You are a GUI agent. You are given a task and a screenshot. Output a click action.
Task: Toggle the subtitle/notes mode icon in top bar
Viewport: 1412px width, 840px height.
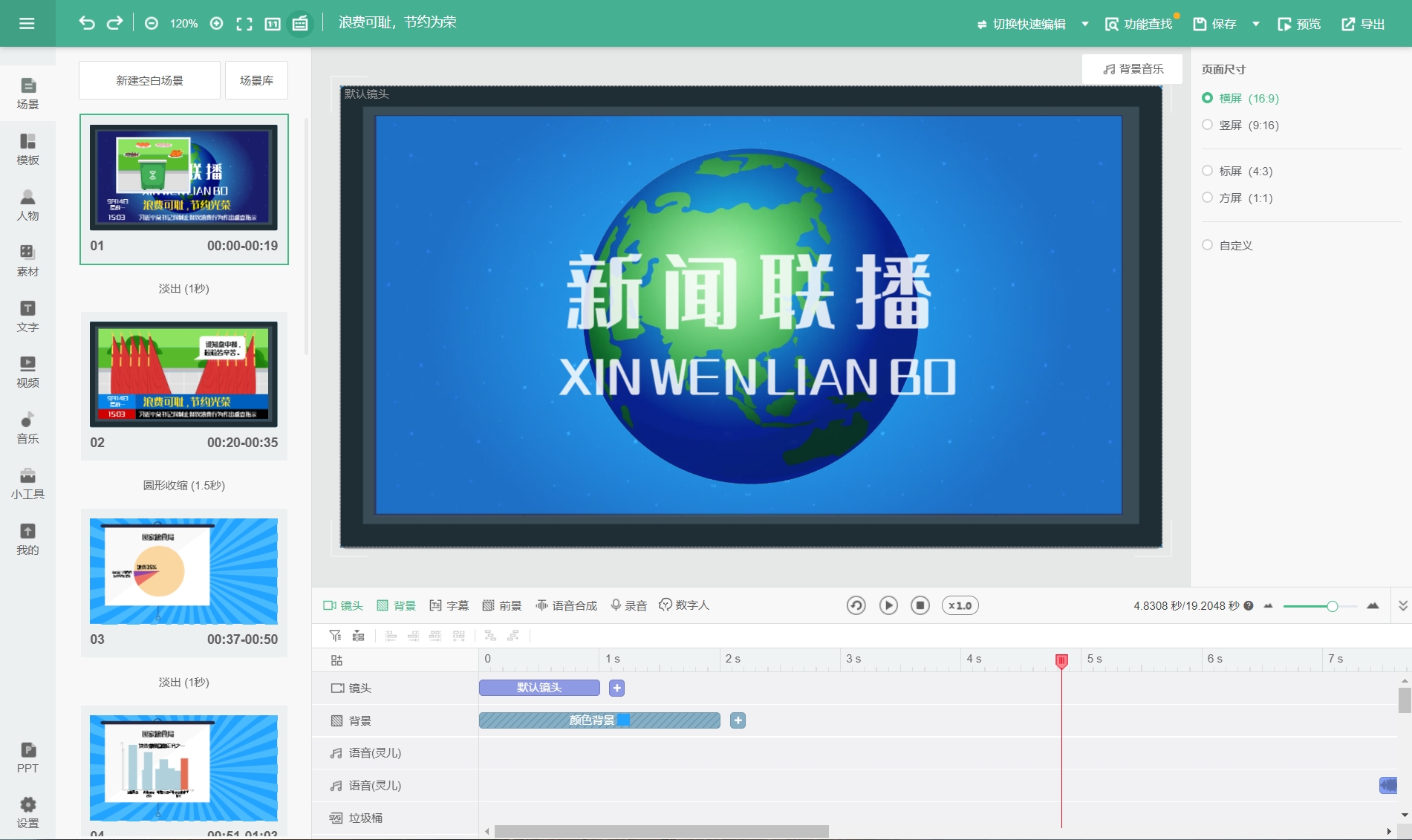300,24
